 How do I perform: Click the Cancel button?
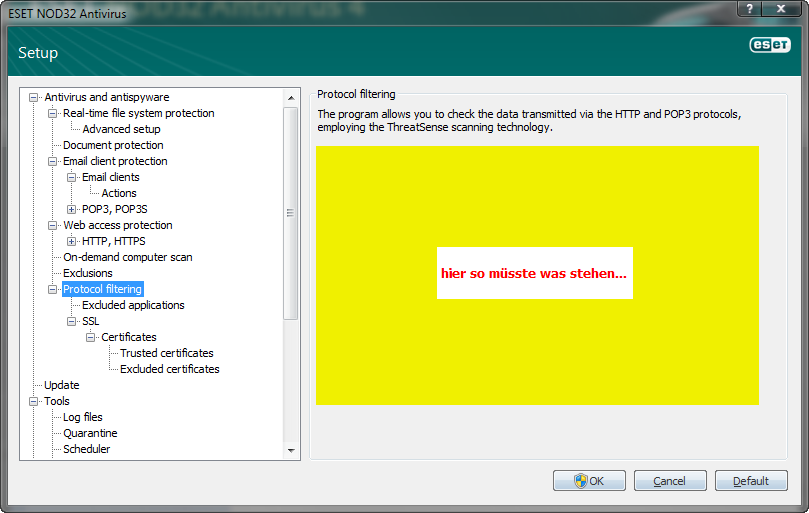(x=670, y=481)
